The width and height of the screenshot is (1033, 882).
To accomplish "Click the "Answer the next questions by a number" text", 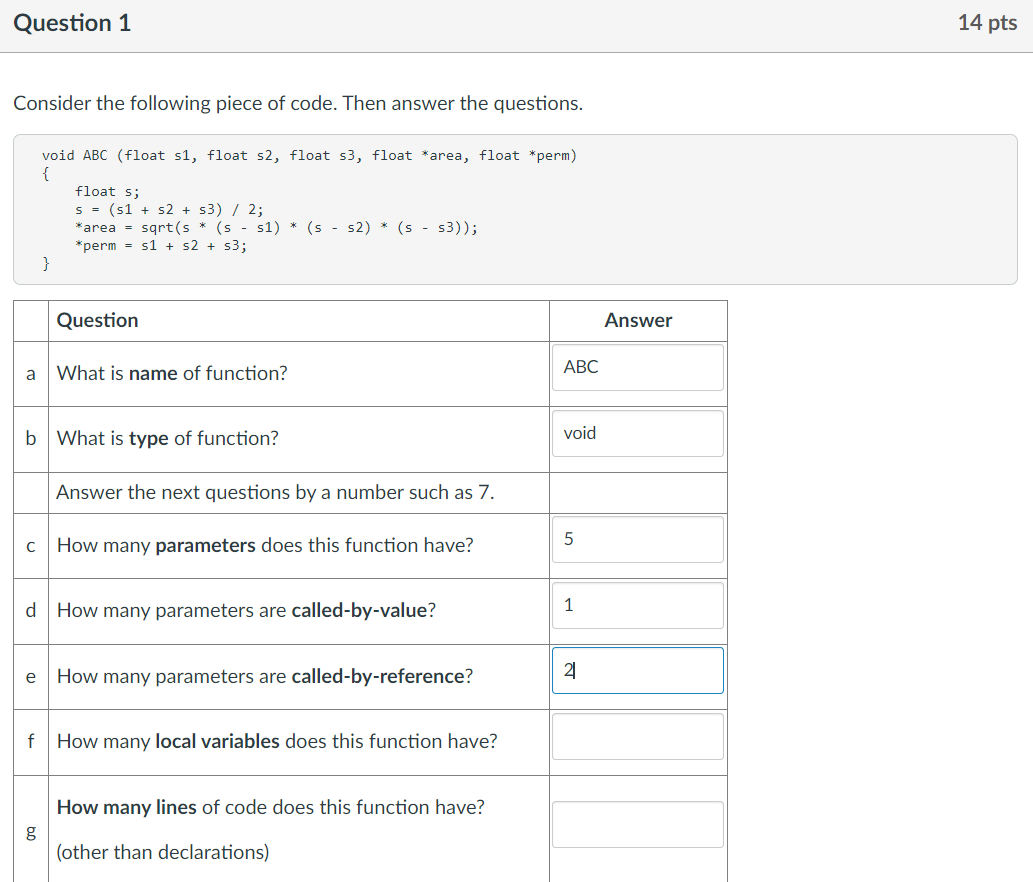I will point(276,492).
